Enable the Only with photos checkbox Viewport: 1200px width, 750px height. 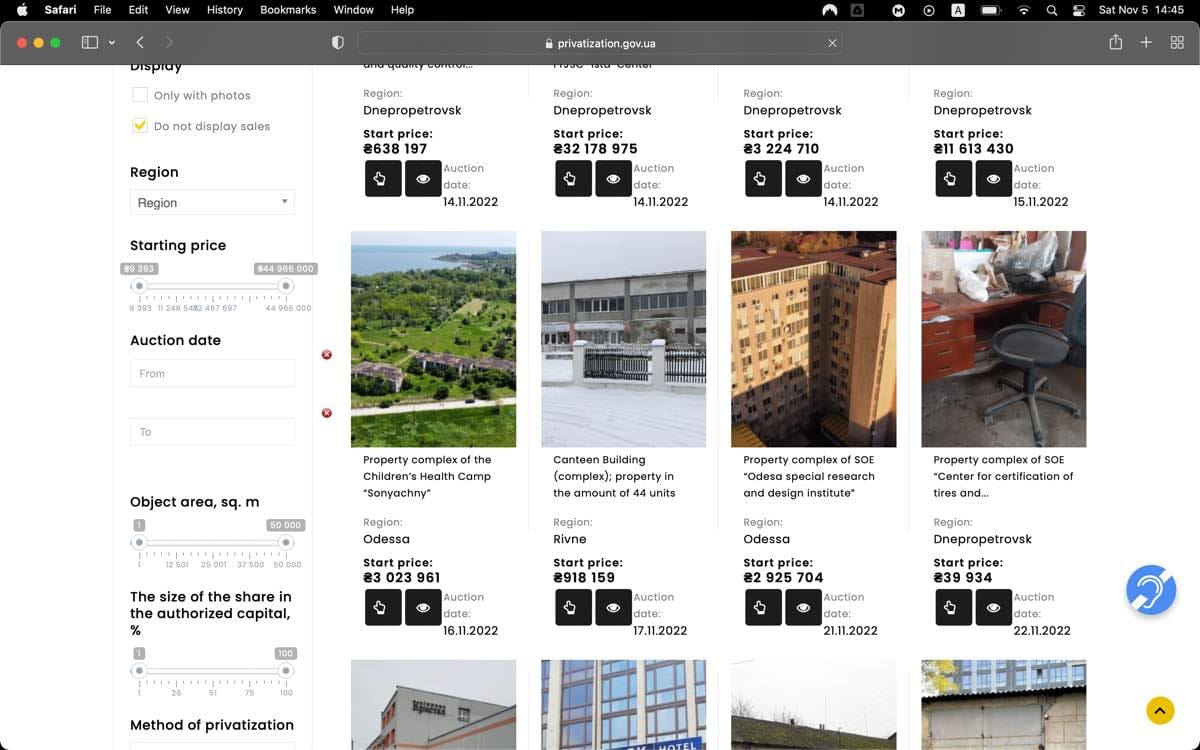click(x=140, y=95)
